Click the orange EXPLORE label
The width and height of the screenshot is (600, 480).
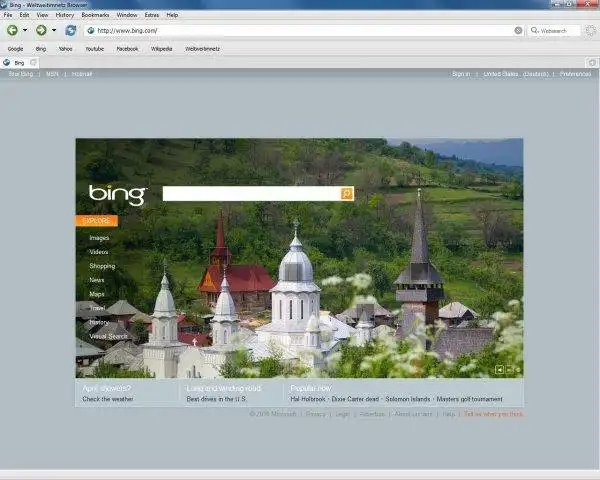pos(97,221)
